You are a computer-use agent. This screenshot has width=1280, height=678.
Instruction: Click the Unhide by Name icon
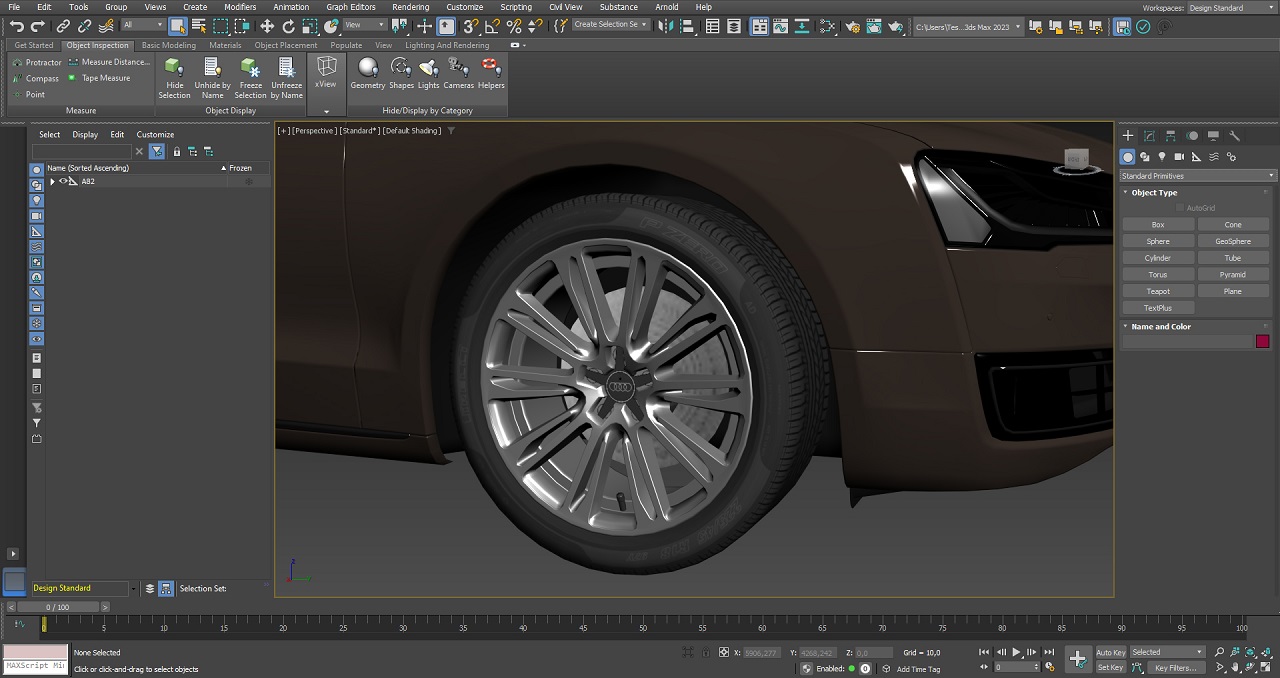pyautogui.click(x=212, y=68)
